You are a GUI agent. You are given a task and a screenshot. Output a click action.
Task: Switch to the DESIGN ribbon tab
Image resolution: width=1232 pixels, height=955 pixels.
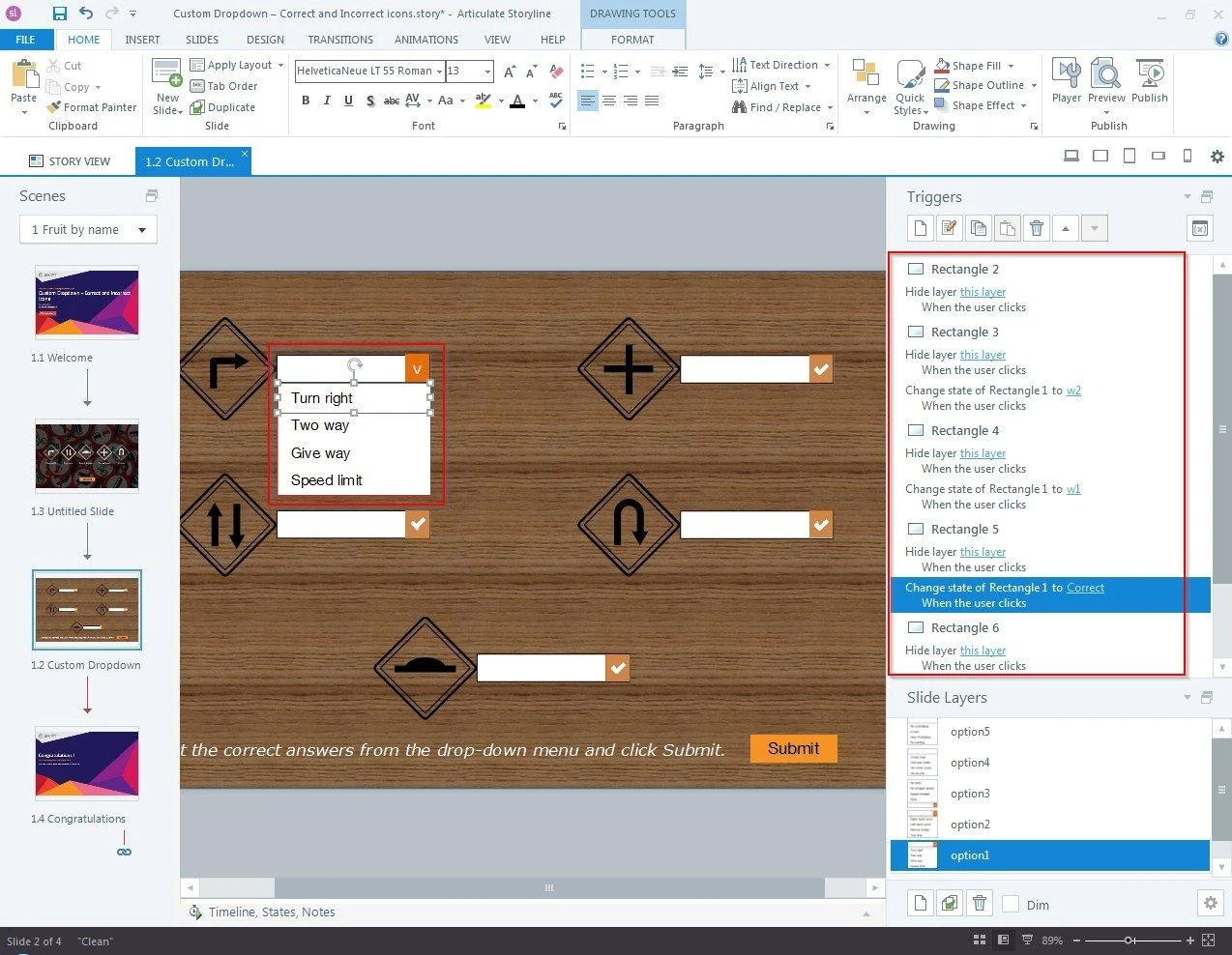coord(265,40)
